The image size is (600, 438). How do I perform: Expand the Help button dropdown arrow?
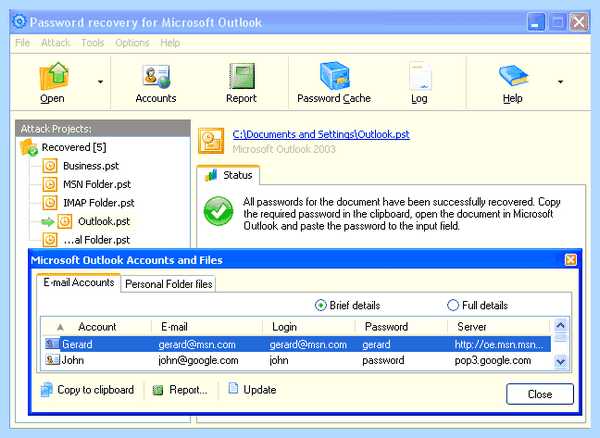pyautogui.click(x=560, y=81)
